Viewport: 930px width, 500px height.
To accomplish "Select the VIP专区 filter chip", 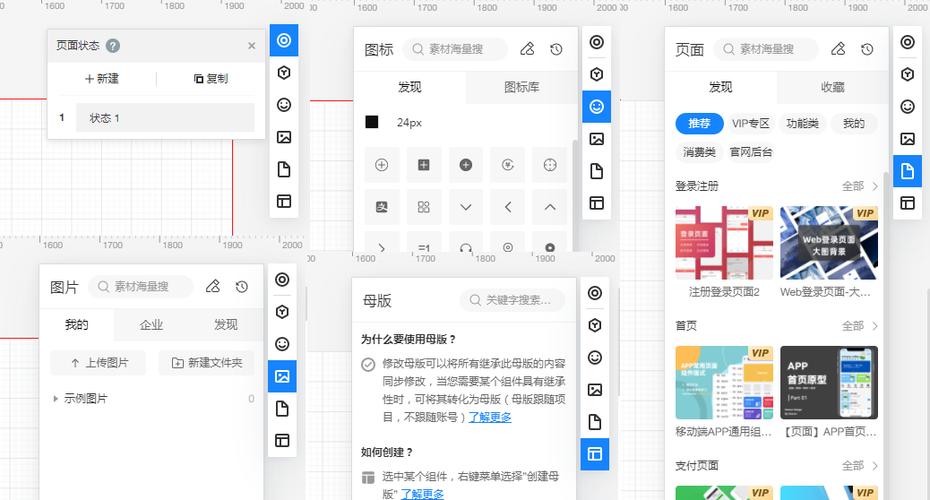I will point(750,123).
